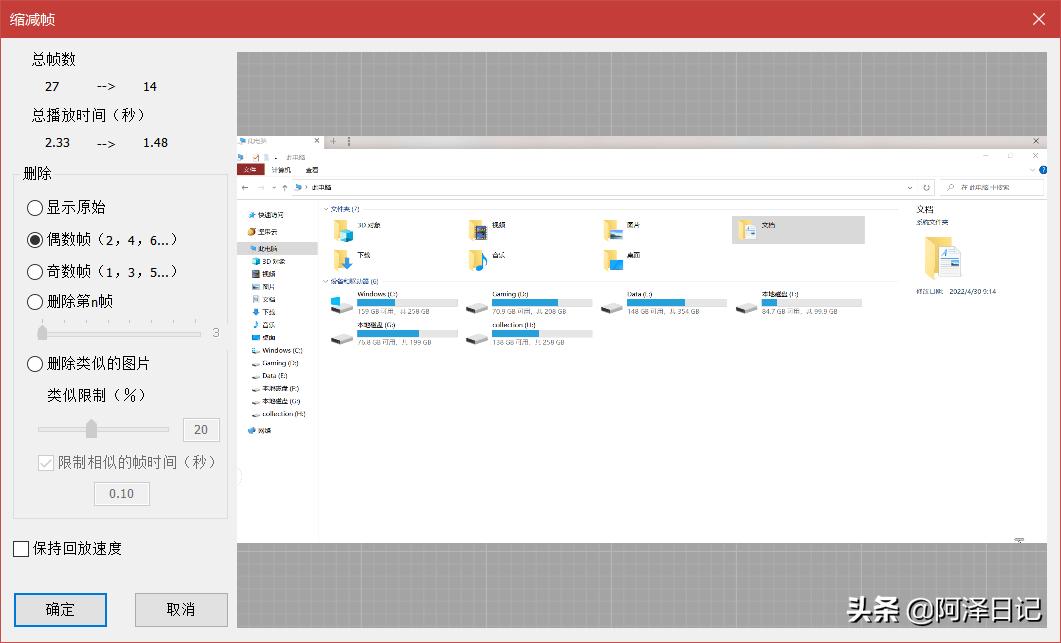This screenshot has width=1061, height=643.
Task: Select the 奇数帧（1，3，5…） radio option
Action: 35,271
